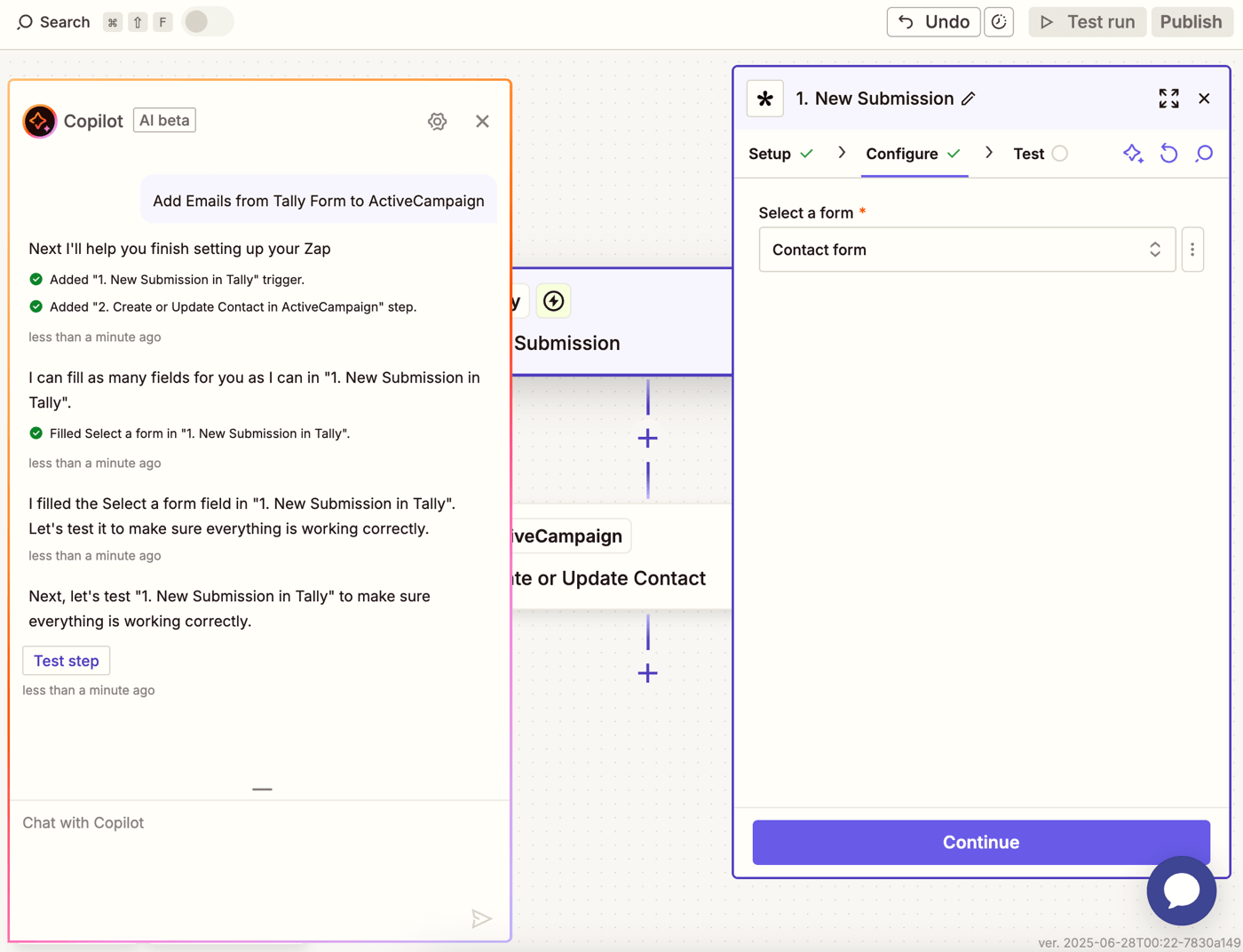The height and width of the screenshot is (952, 1243).
Task: Click the version text at bottom right
Action: point(1139,943)
